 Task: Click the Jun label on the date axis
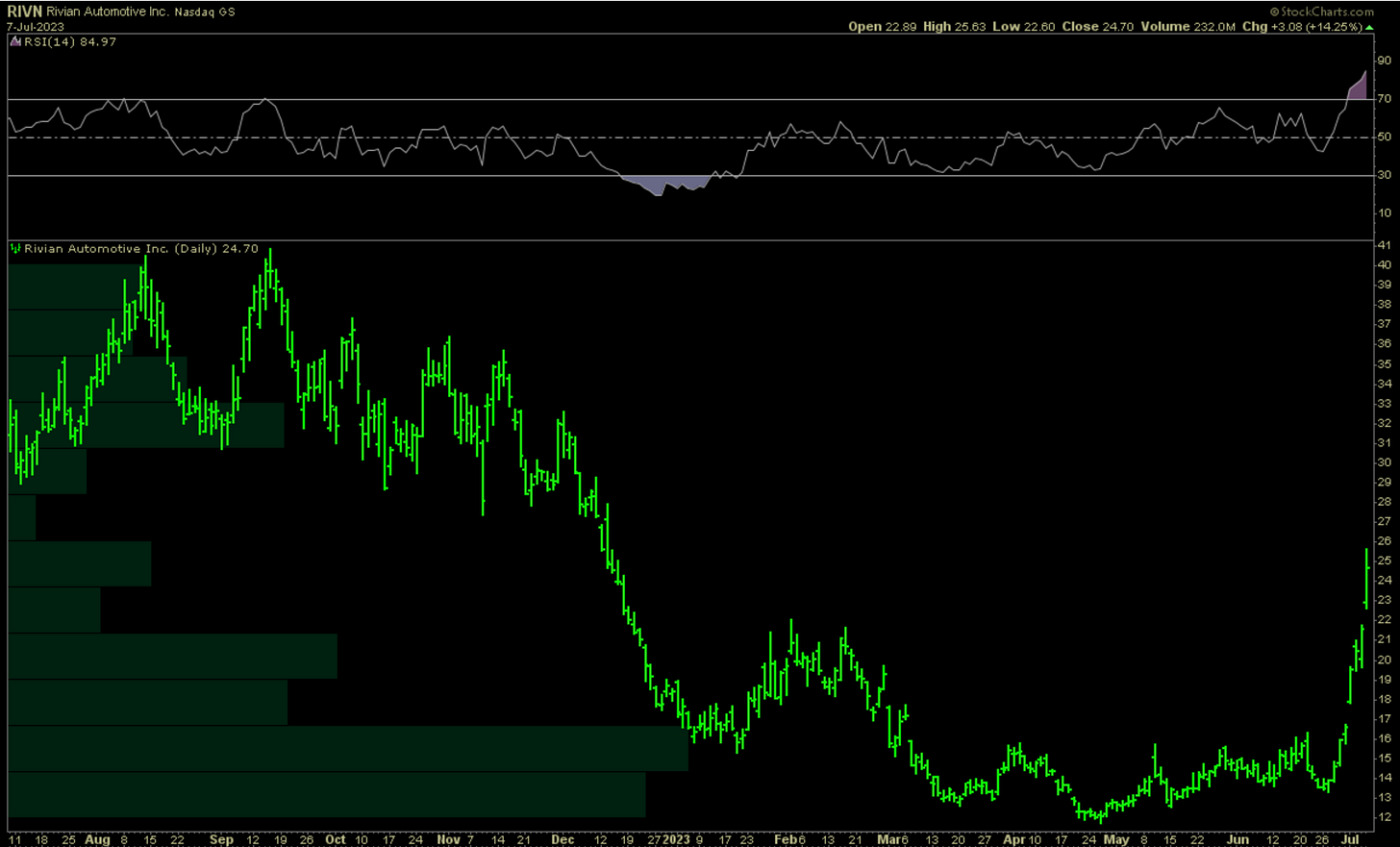tap(1238, 839)
